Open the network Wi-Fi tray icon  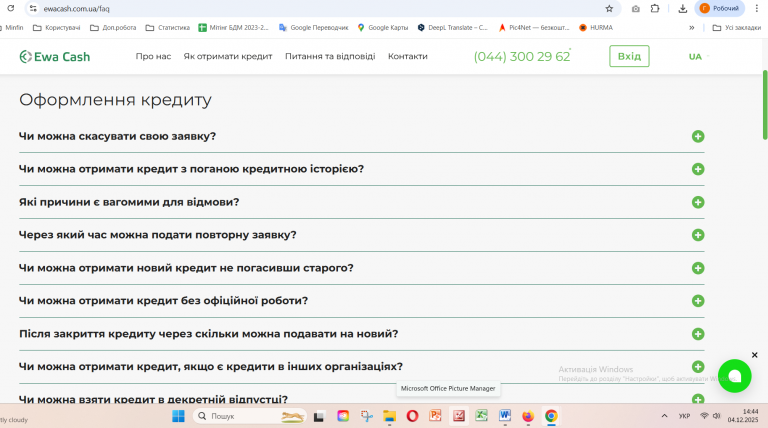[x=704, y=416]
